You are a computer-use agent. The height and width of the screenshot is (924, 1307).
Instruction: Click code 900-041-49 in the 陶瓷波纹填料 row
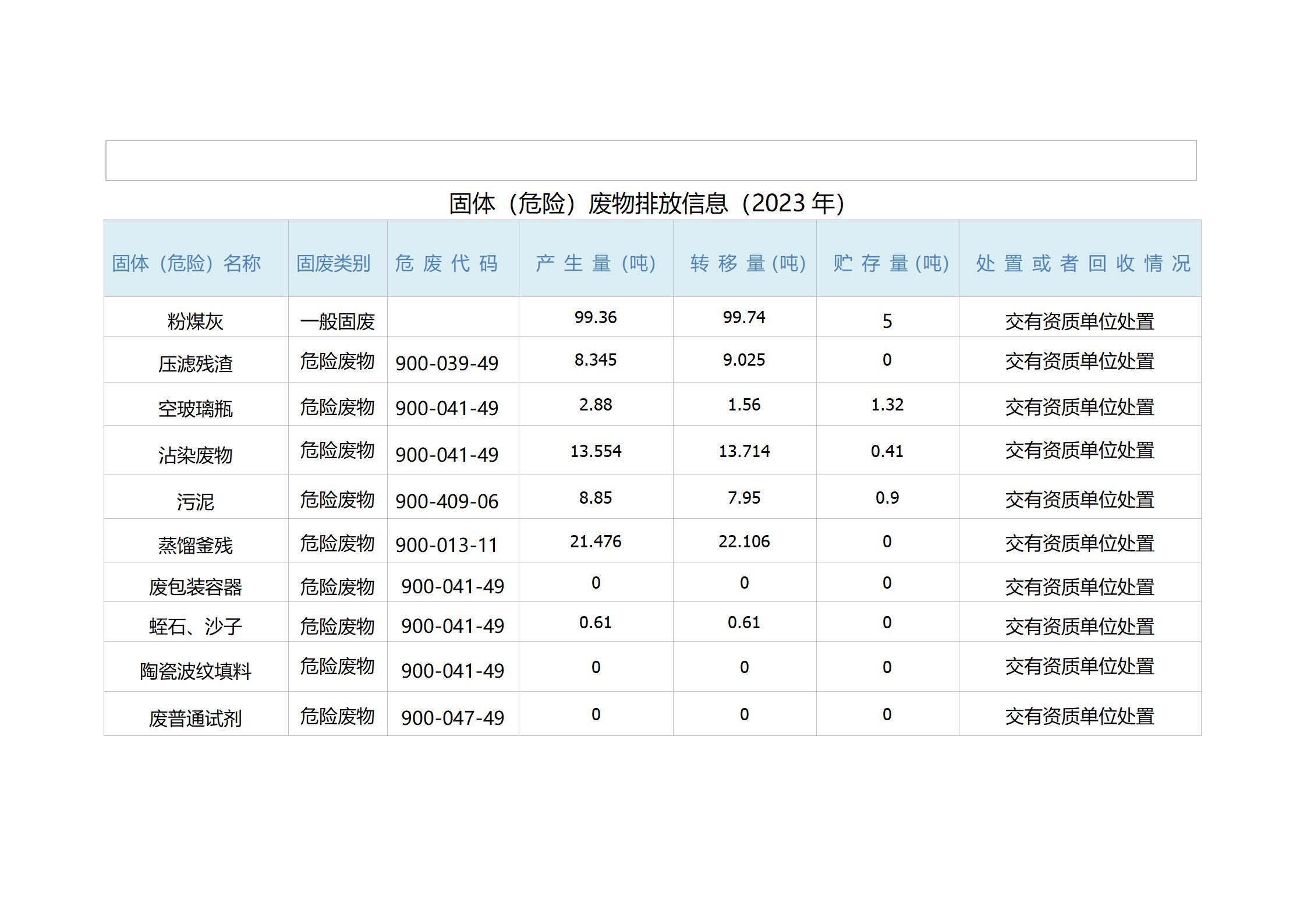pos(452,671)
